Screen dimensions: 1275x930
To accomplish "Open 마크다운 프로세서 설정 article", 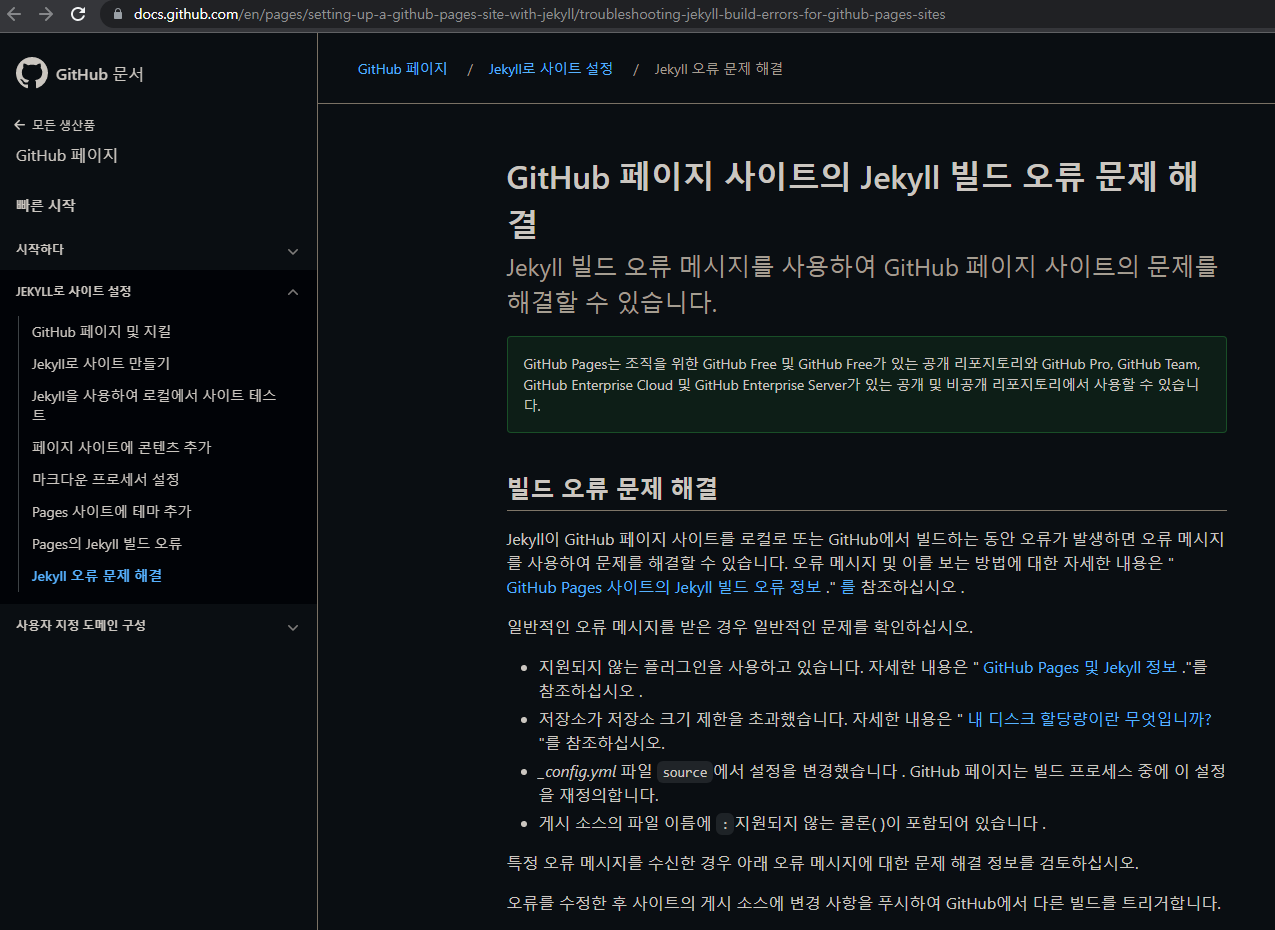I will point(106,480).
